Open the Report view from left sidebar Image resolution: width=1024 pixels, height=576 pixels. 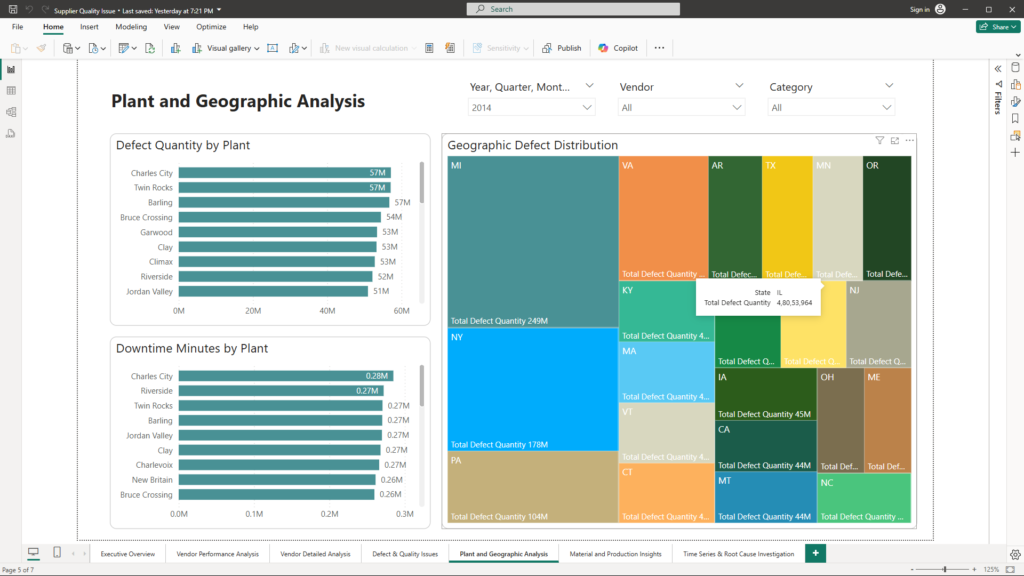point(11,70)
